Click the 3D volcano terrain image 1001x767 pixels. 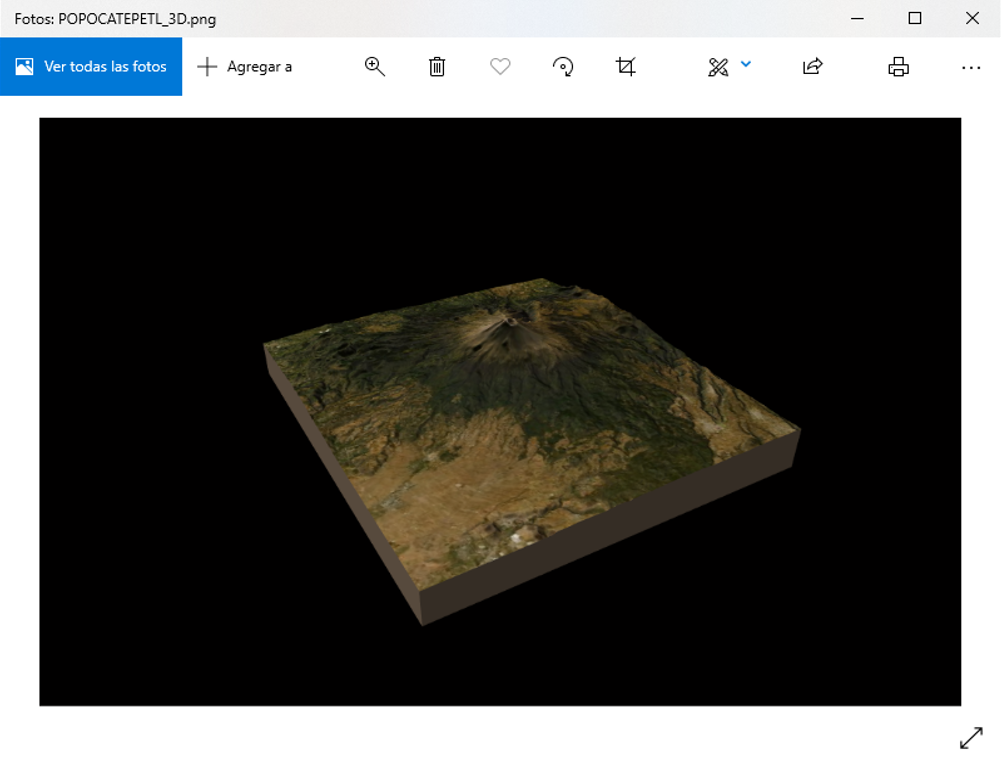tap(530, 440)
